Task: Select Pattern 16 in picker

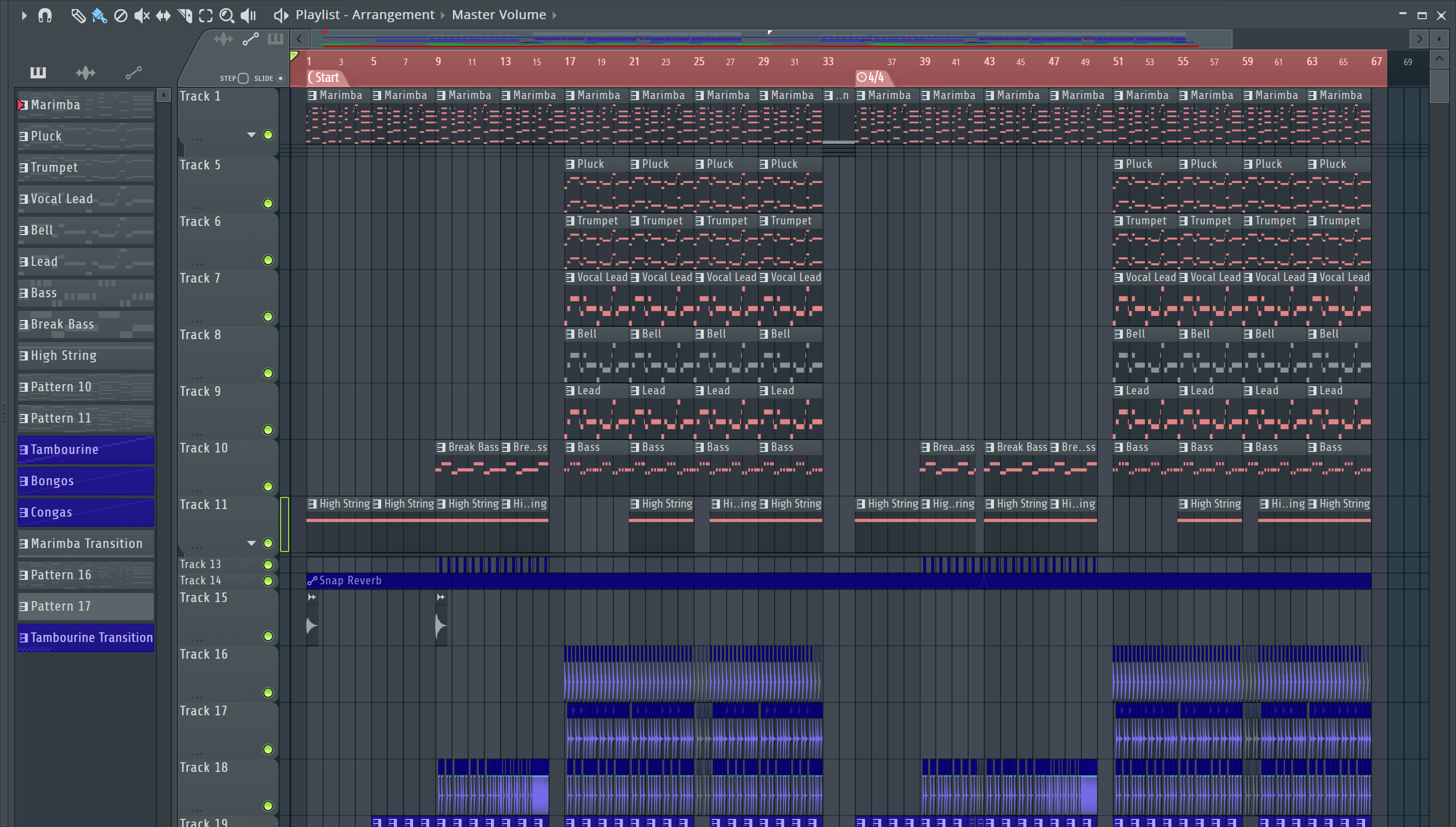Action: click(86, 575)
